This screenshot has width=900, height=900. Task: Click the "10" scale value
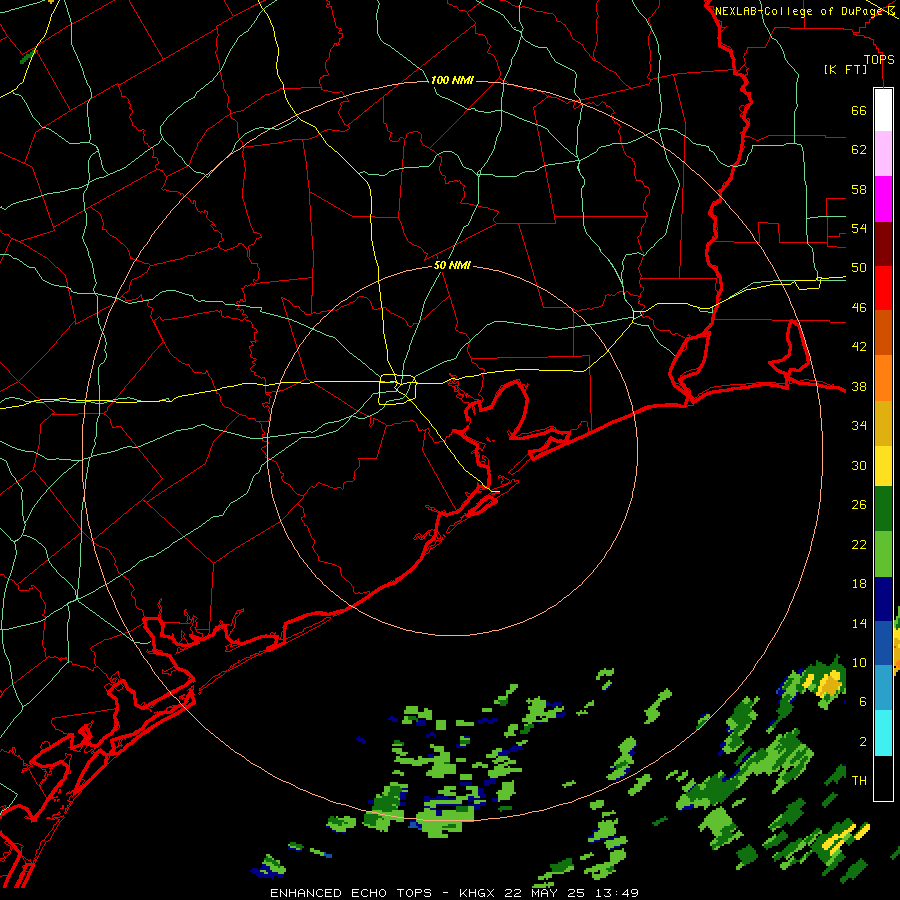coord(859,662)
